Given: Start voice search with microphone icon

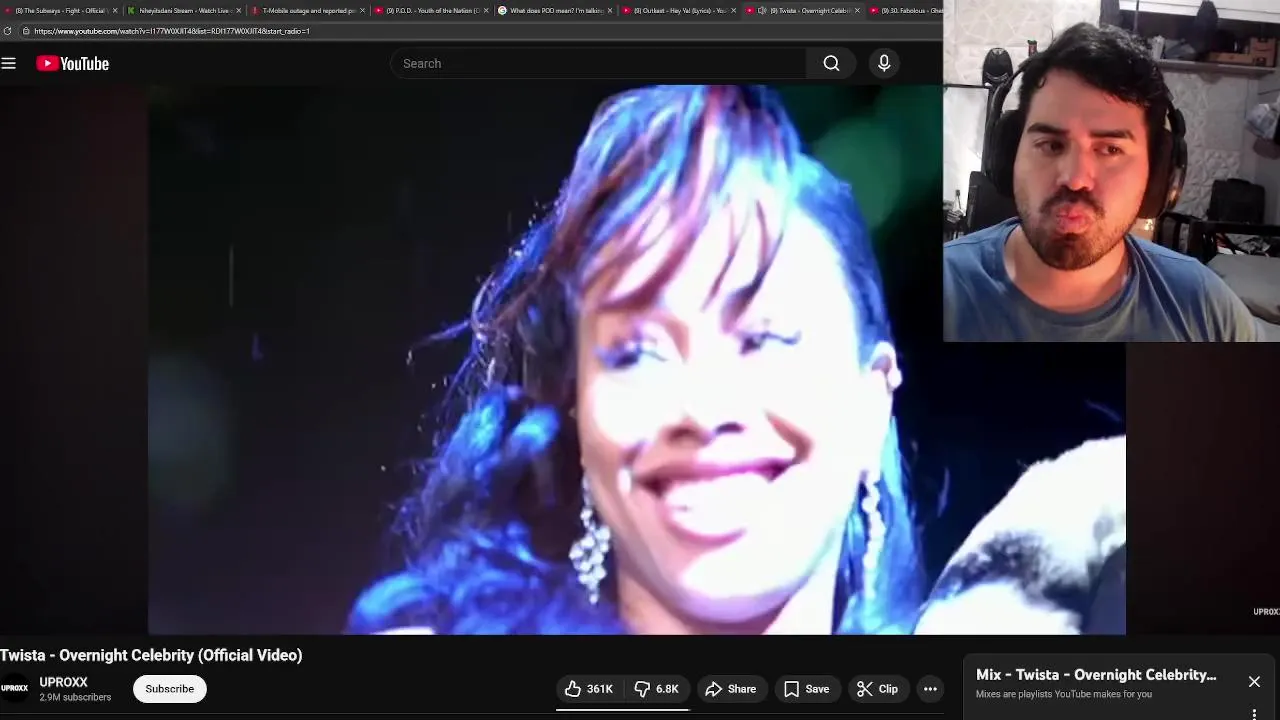Looking at the screenshot, I should (884, 63).
